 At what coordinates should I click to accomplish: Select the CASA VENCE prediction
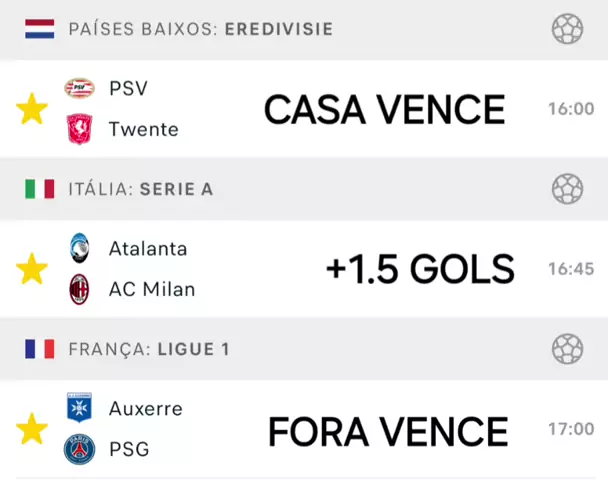(x=384, y=109)
